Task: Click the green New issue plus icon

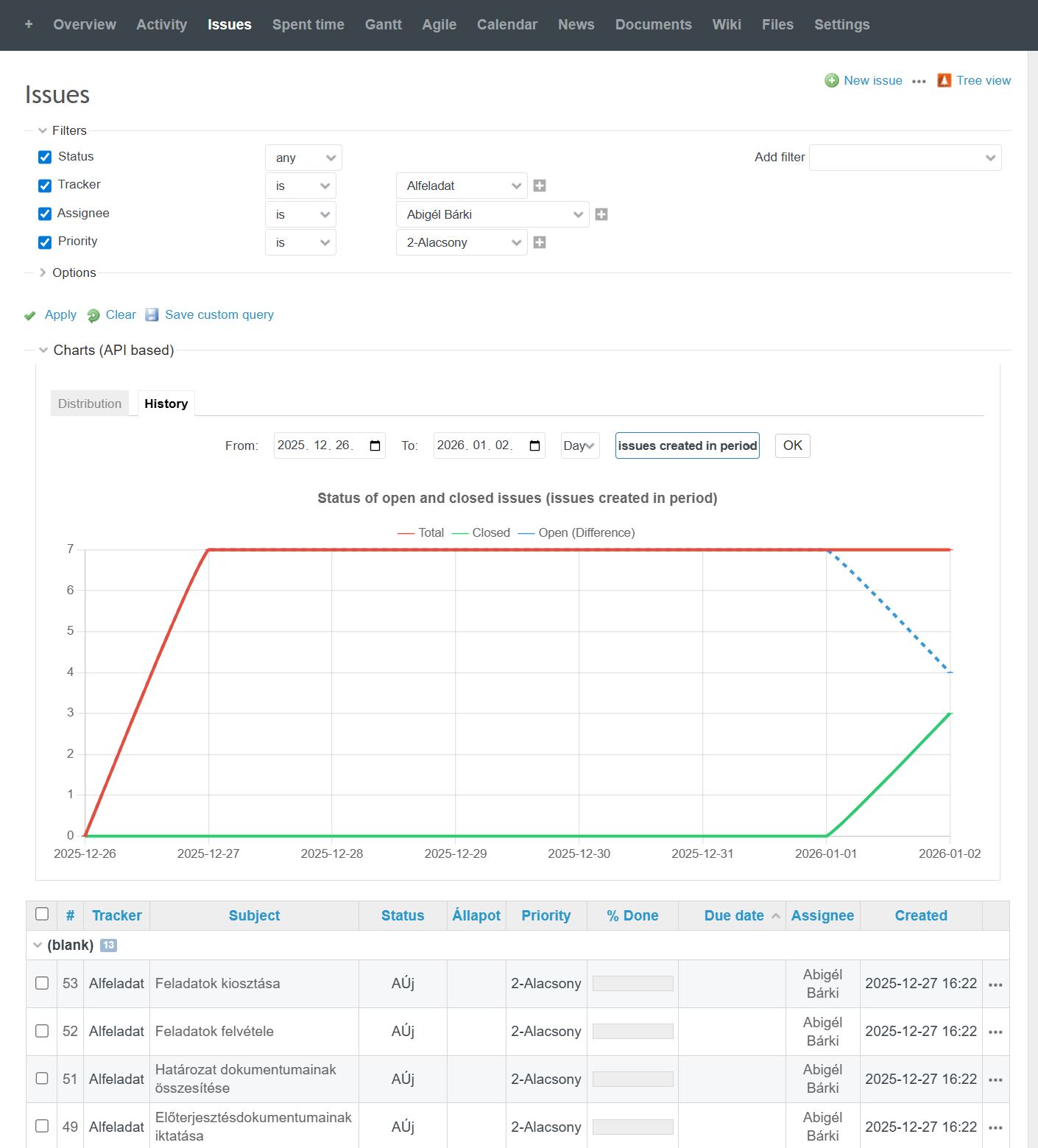Action: tap(831, 81)
